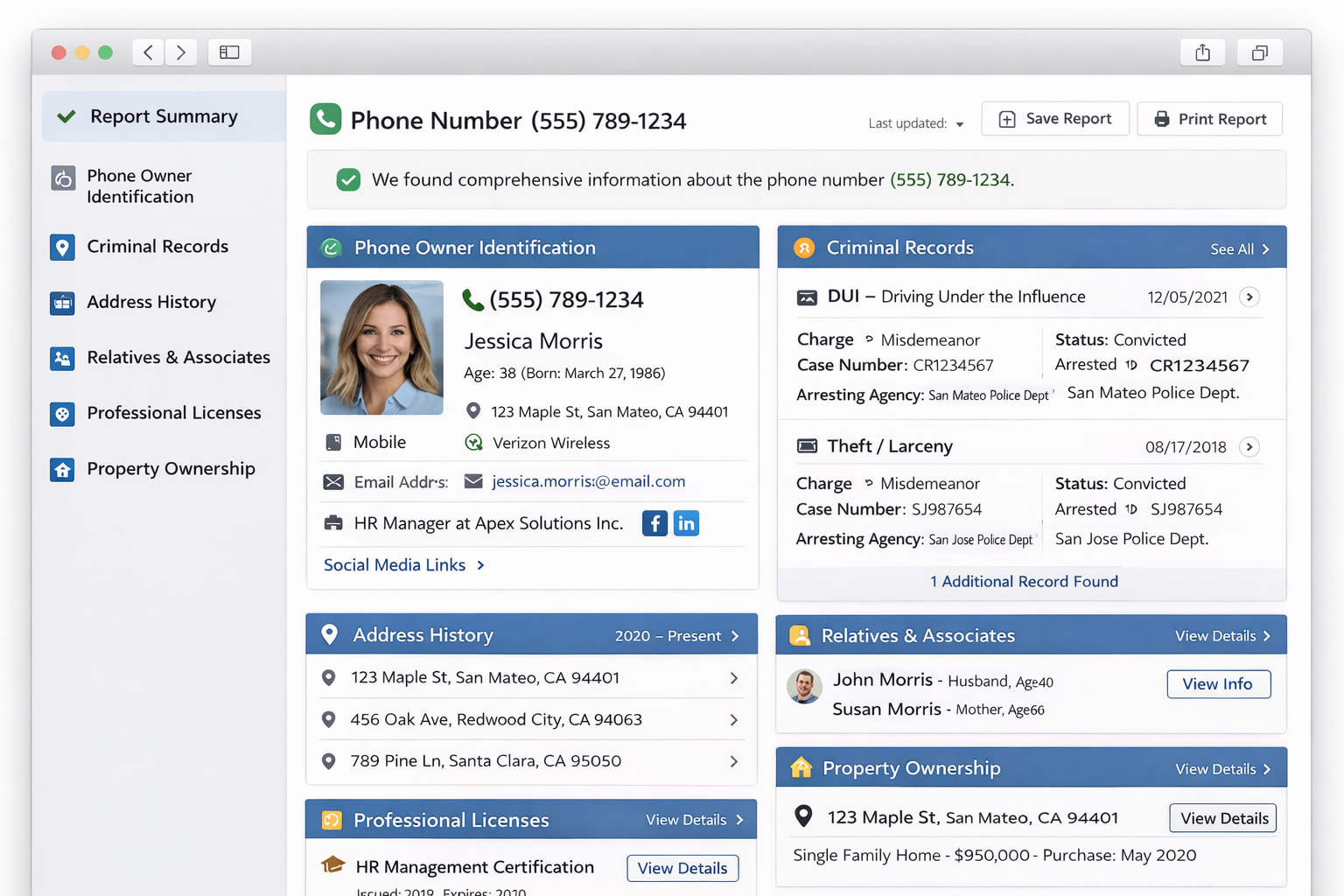Viewport: 1344px width, 896px height.
Task: Click the green phone icon beside the page title
Action: point(325,119)
